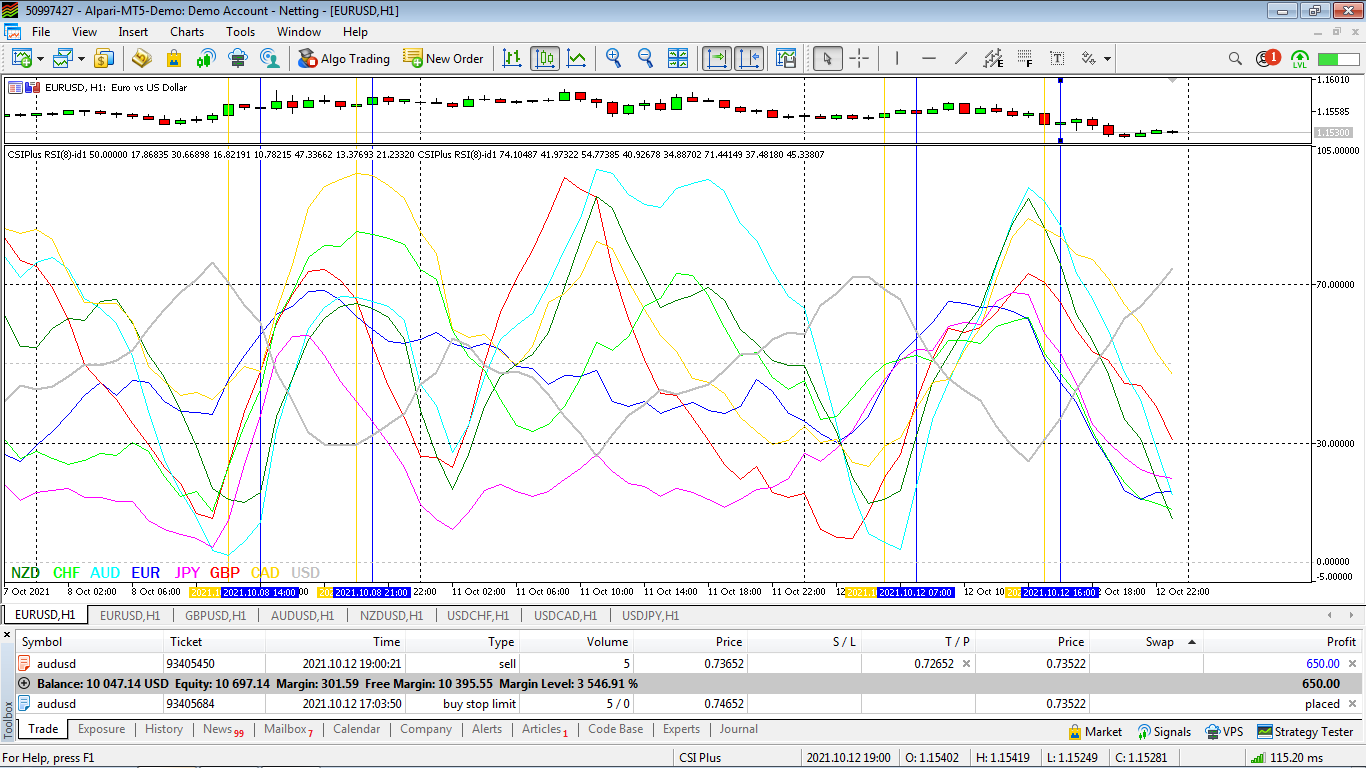Click the Zoom Out magnifier icon
The image size is (1366, 768).
pos(645,58)
